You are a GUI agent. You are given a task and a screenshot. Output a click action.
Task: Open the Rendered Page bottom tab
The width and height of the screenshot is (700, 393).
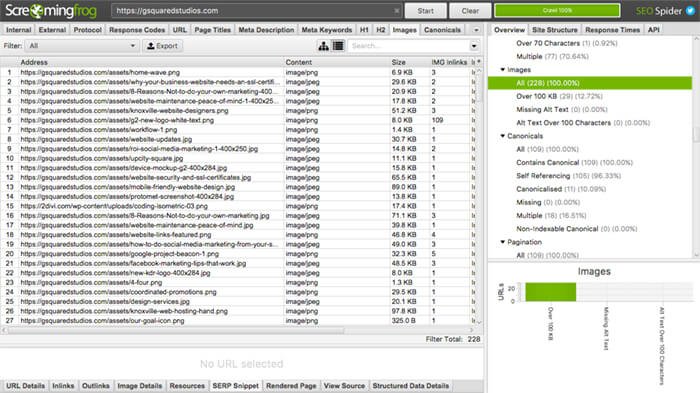[291, 386]
